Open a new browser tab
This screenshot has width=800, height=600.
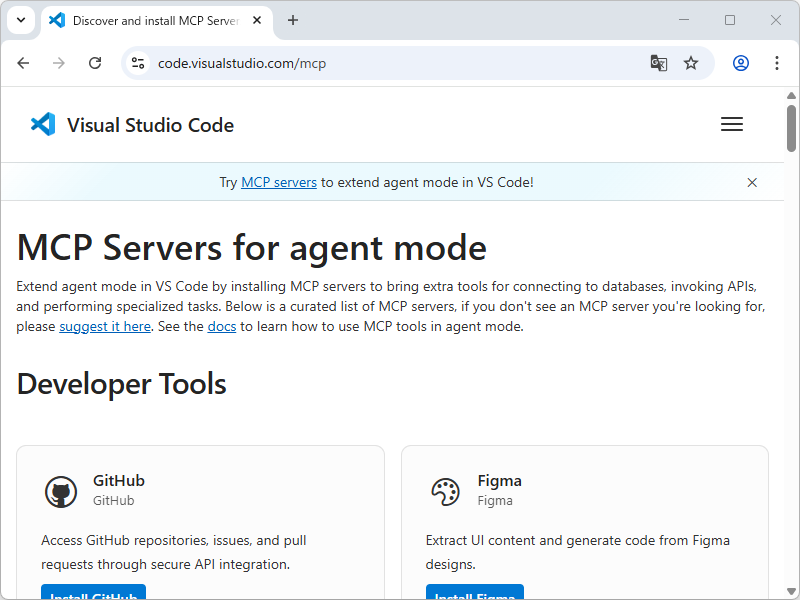pos(293,20)
